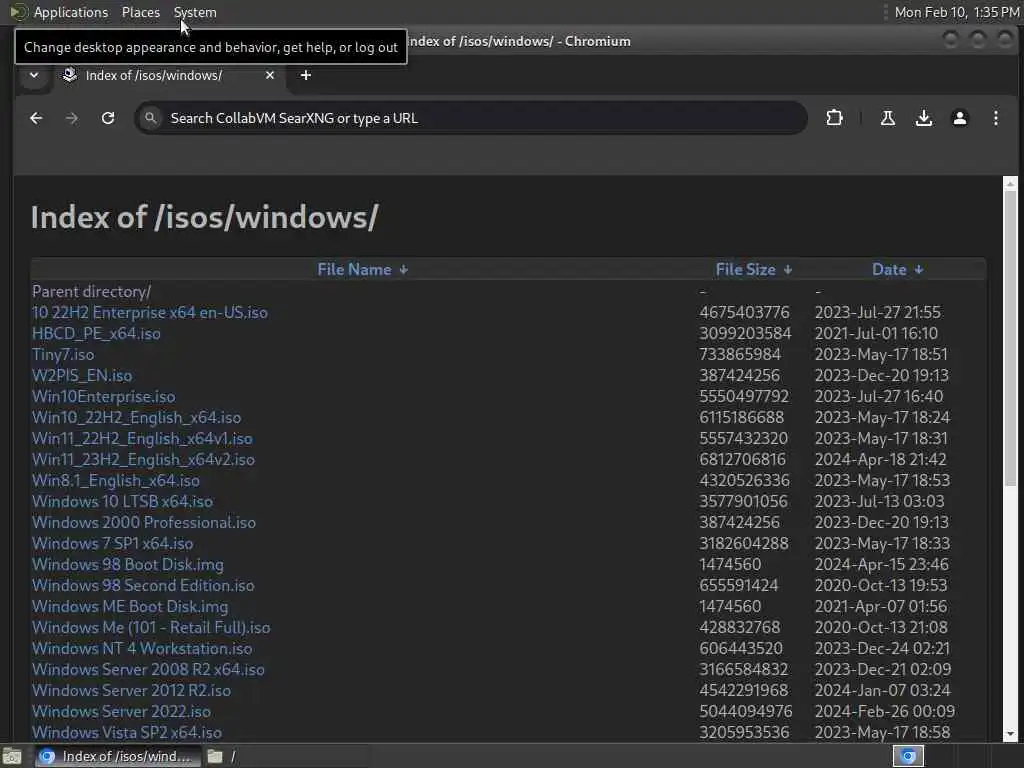Open the Extensions puzzle icon
The image size is (1024, 768).
point(834,118)
